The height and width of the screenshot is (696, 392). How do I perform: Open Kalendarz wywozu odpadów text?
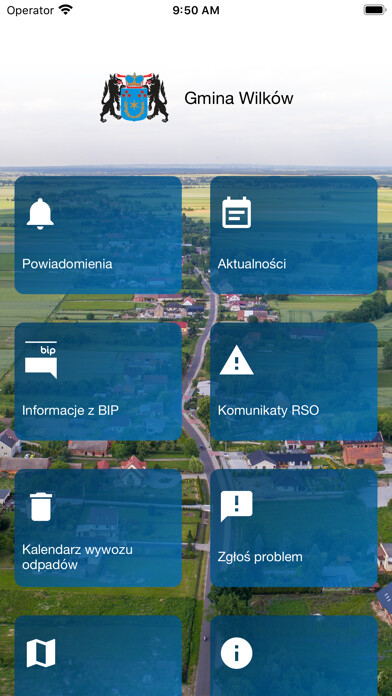coord(78,557)
